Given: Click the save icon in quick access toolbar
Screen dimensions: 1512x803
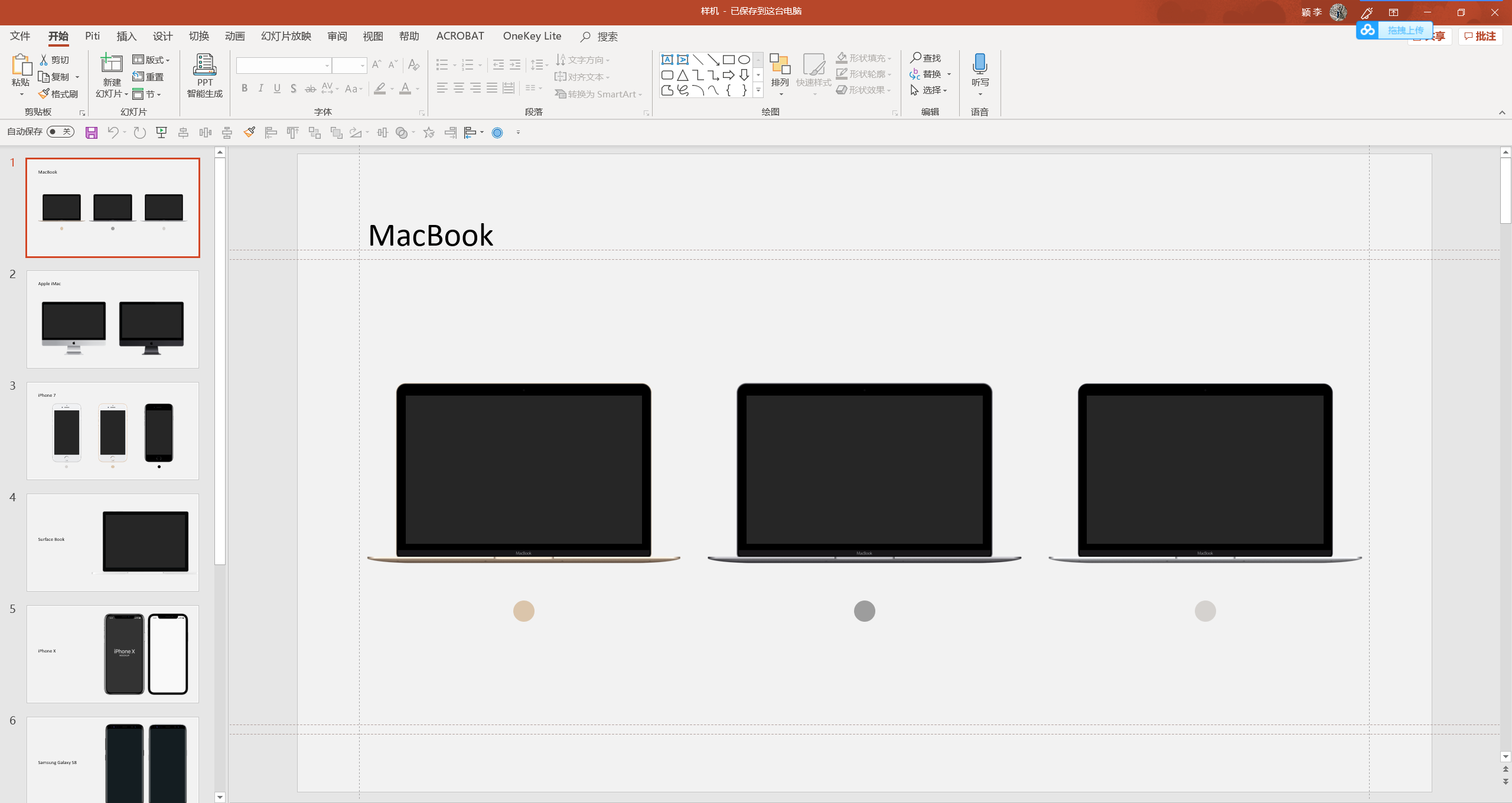Looking at the screenshot, I should pos(92,133).
